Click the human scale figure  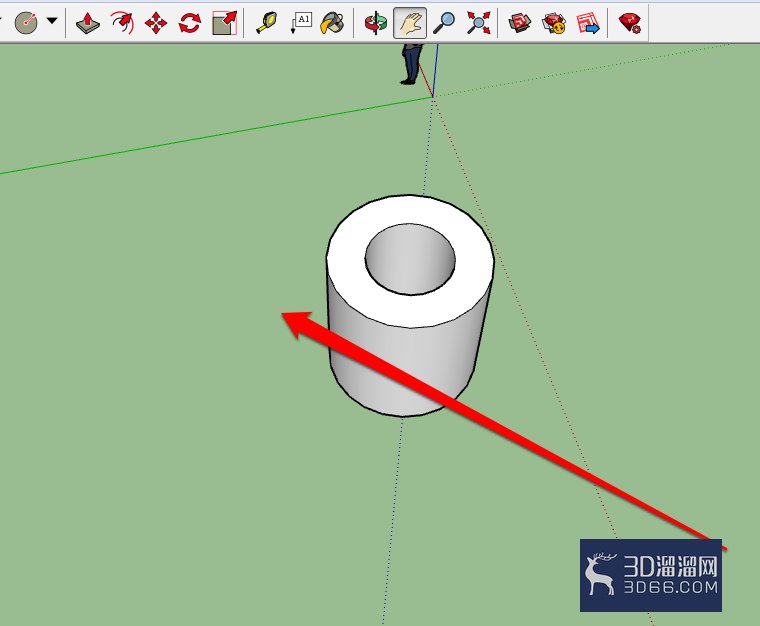[412, 63]
